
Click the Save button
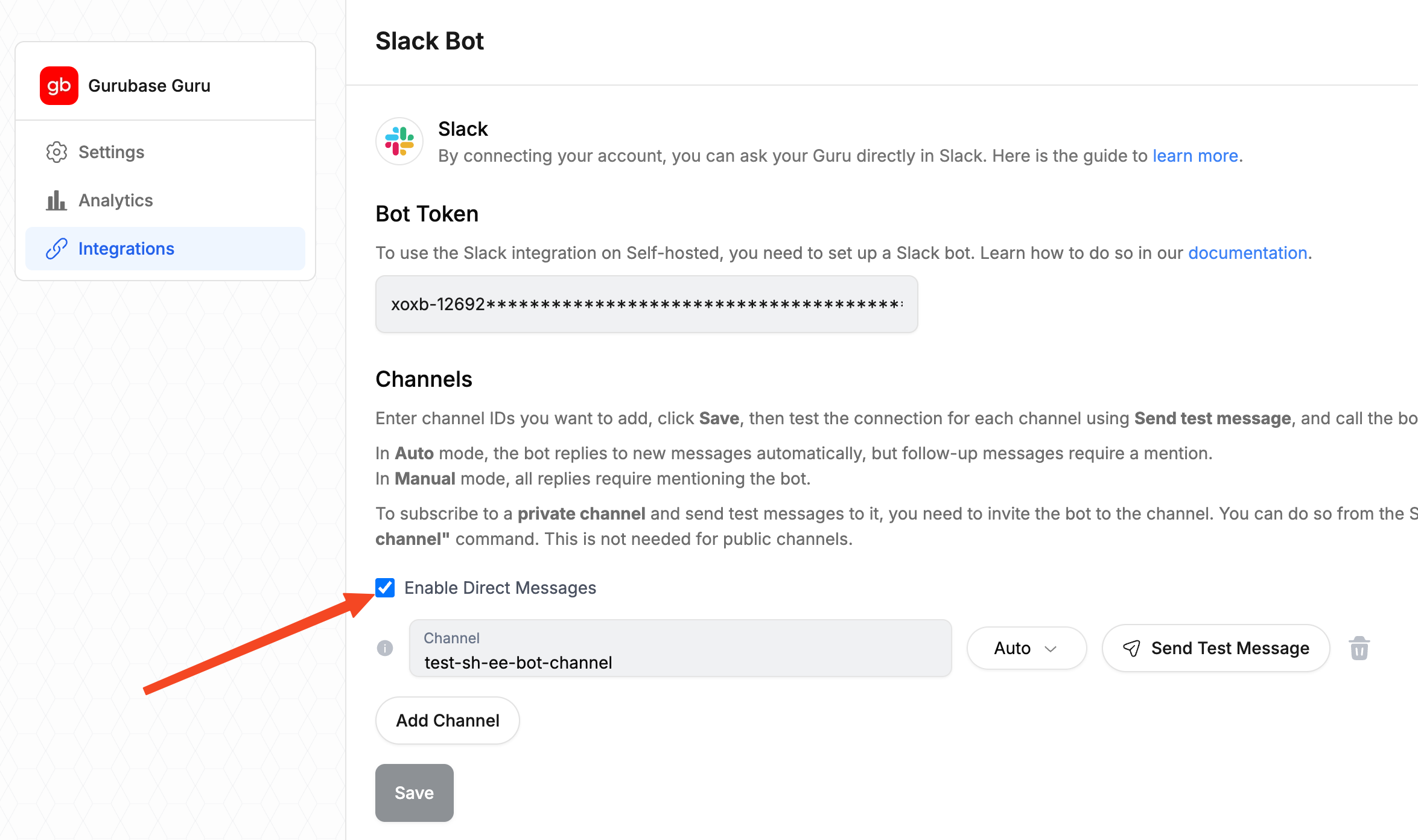414,793
